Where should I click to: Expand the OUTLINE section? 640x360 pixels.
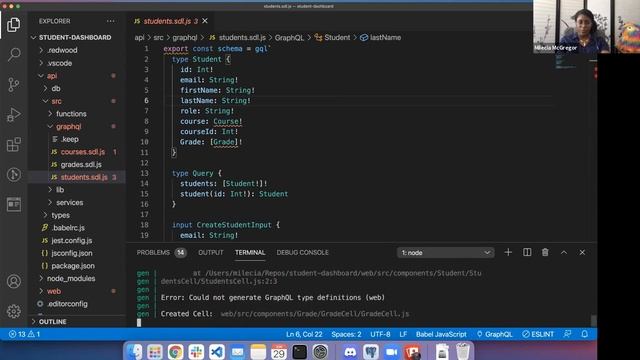point(52,322)
